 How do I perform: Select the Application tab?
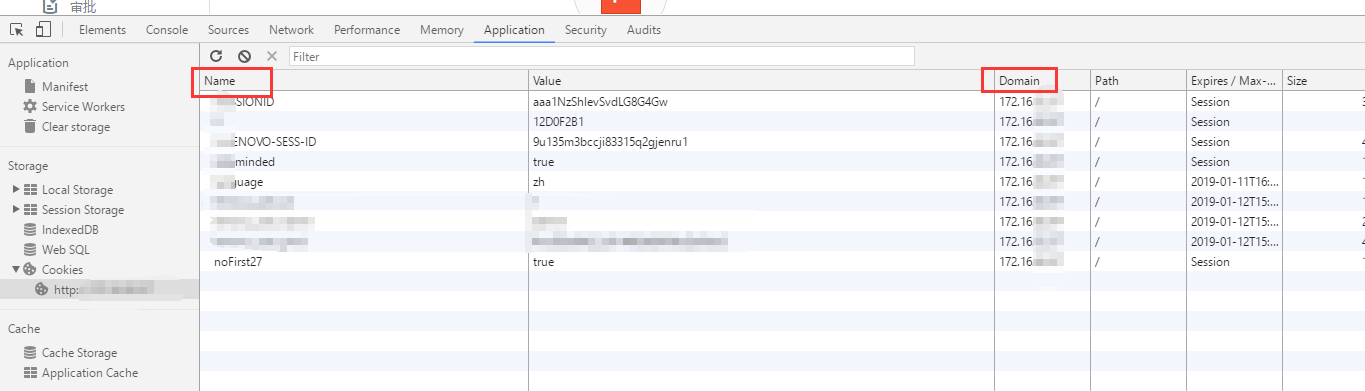point(514,30)
